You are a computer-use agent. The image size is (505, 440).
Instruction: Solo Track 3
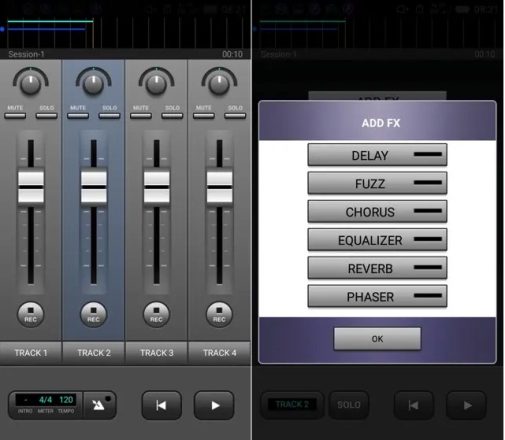tap(172, 116)
